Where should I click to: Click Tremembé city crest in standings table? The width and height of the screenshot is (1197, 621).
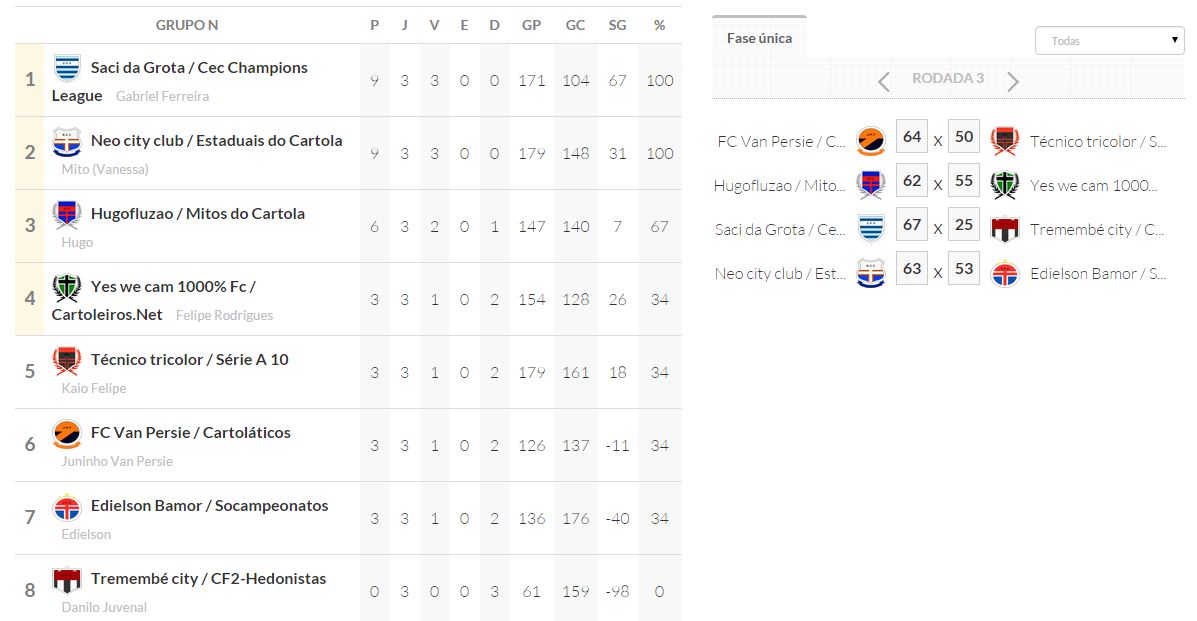point(67,579)
